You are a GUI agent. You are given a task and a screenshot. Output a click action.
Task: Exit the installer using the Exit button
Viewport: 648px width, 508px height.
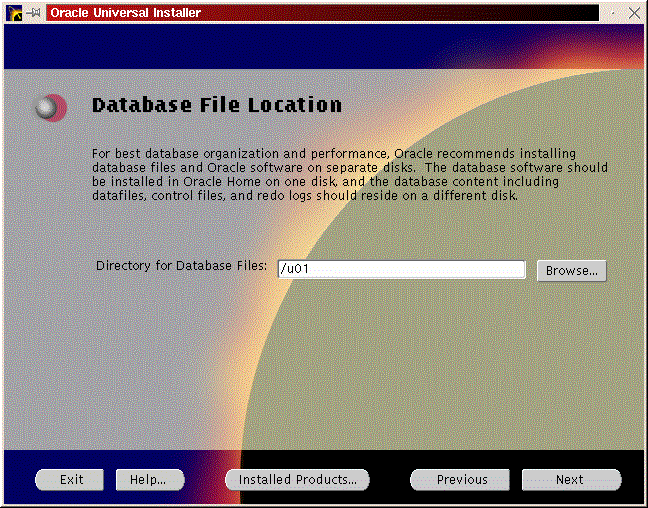coord(71,480)
